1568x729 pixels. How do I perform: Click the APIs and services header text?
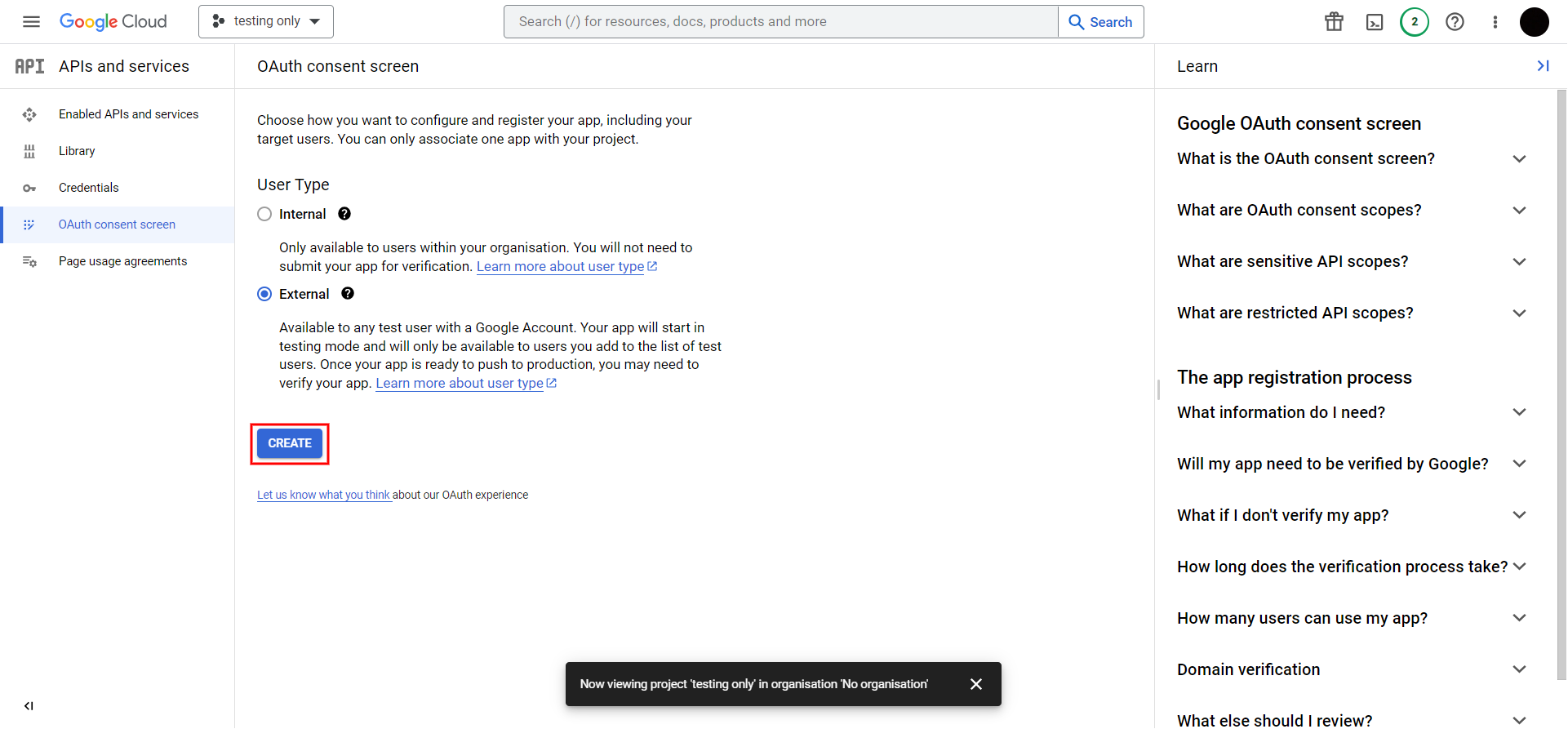[x=124, y=66]
